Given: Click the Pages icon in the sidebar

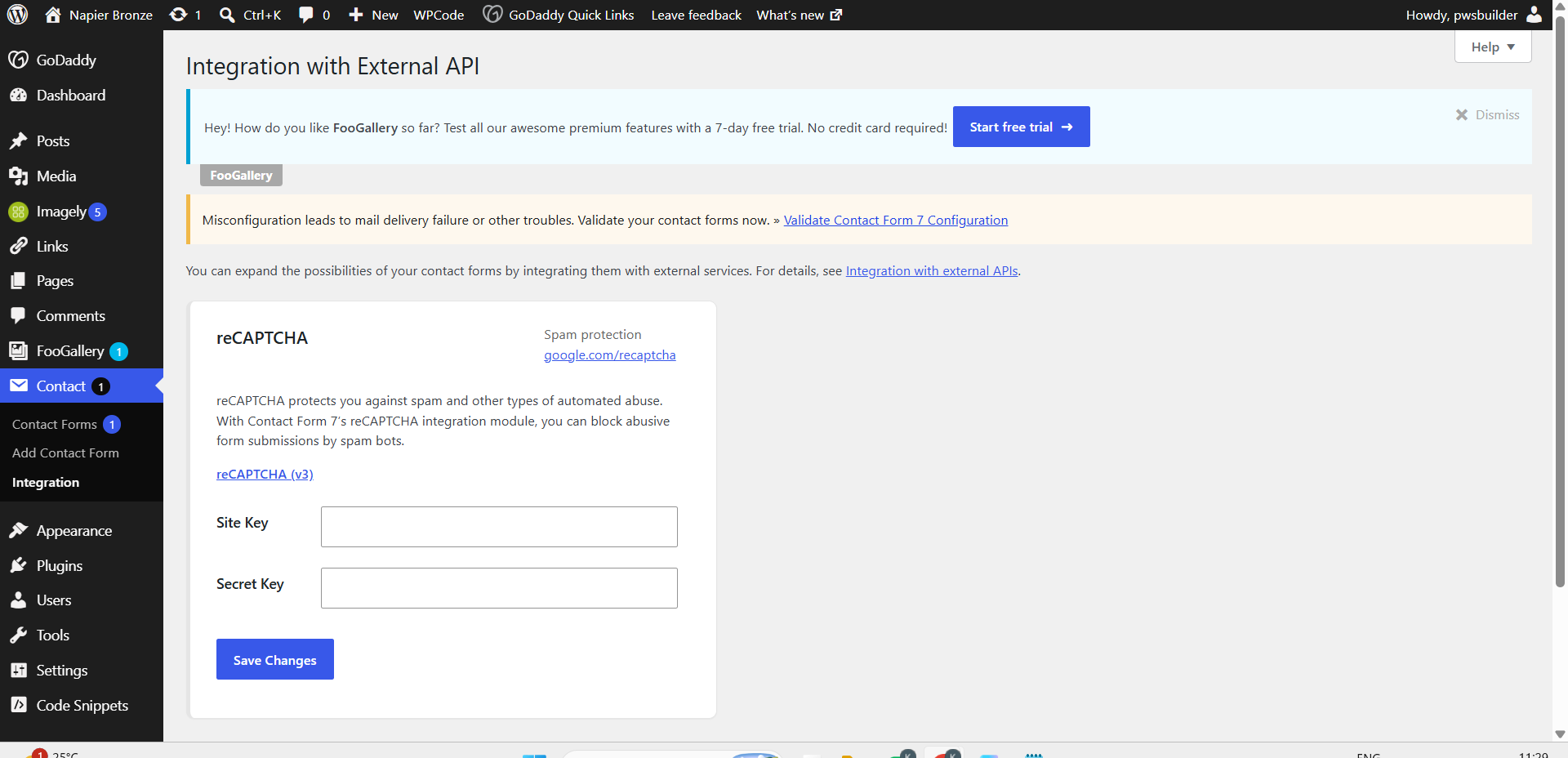Looking at the screenshot, I should click(18, 280).
